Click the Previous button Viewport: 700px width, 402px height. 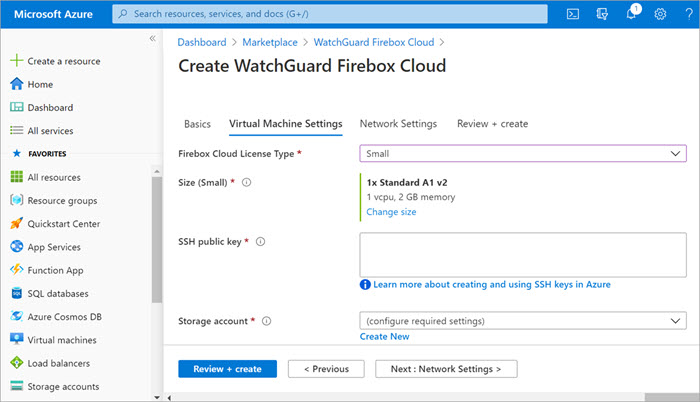pyautogui.click(x=326, y=369)
